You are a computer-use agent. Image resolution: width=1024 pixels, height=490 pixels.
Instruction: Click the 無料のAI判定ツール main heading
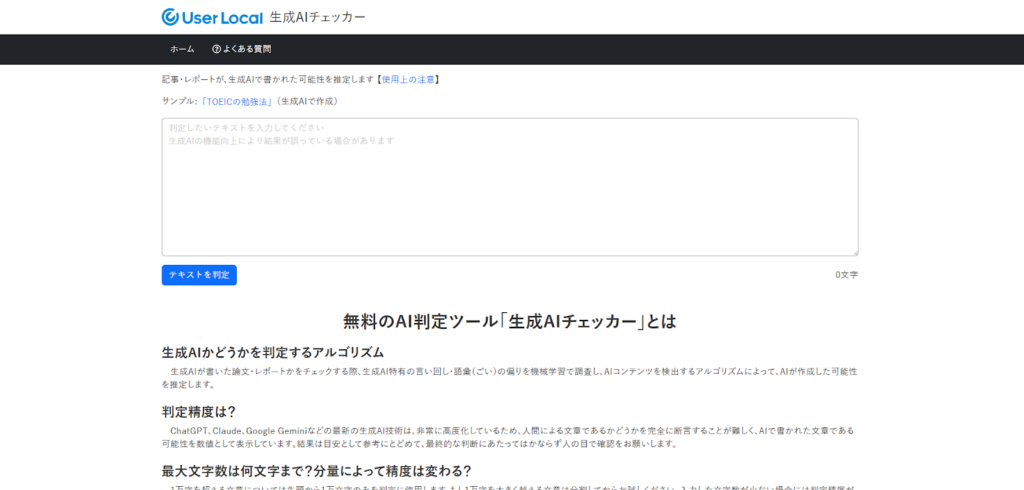[x=509, y=321]
